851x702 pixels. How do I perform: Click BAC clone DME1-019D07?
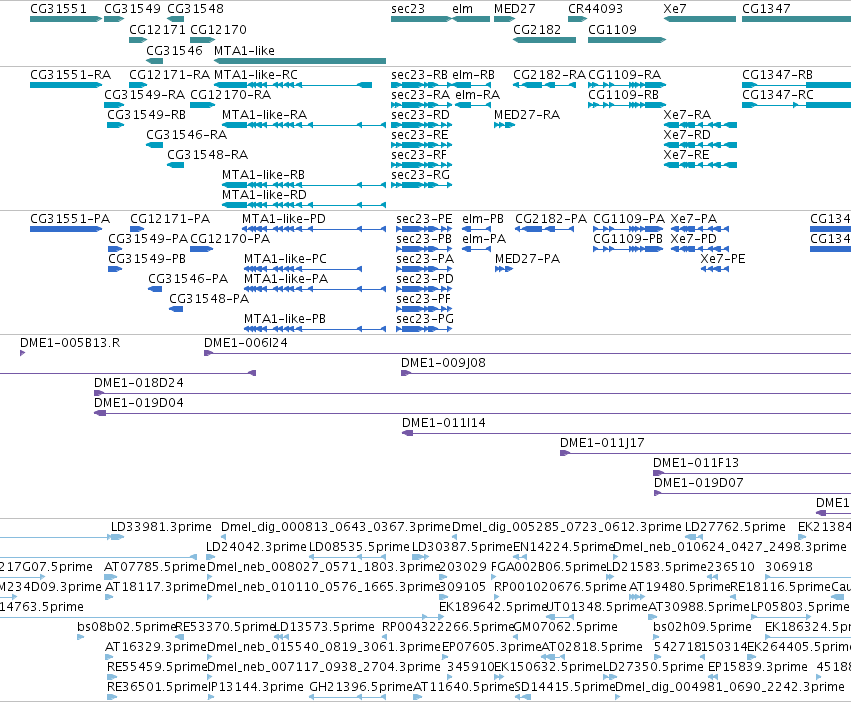[752, 493]
